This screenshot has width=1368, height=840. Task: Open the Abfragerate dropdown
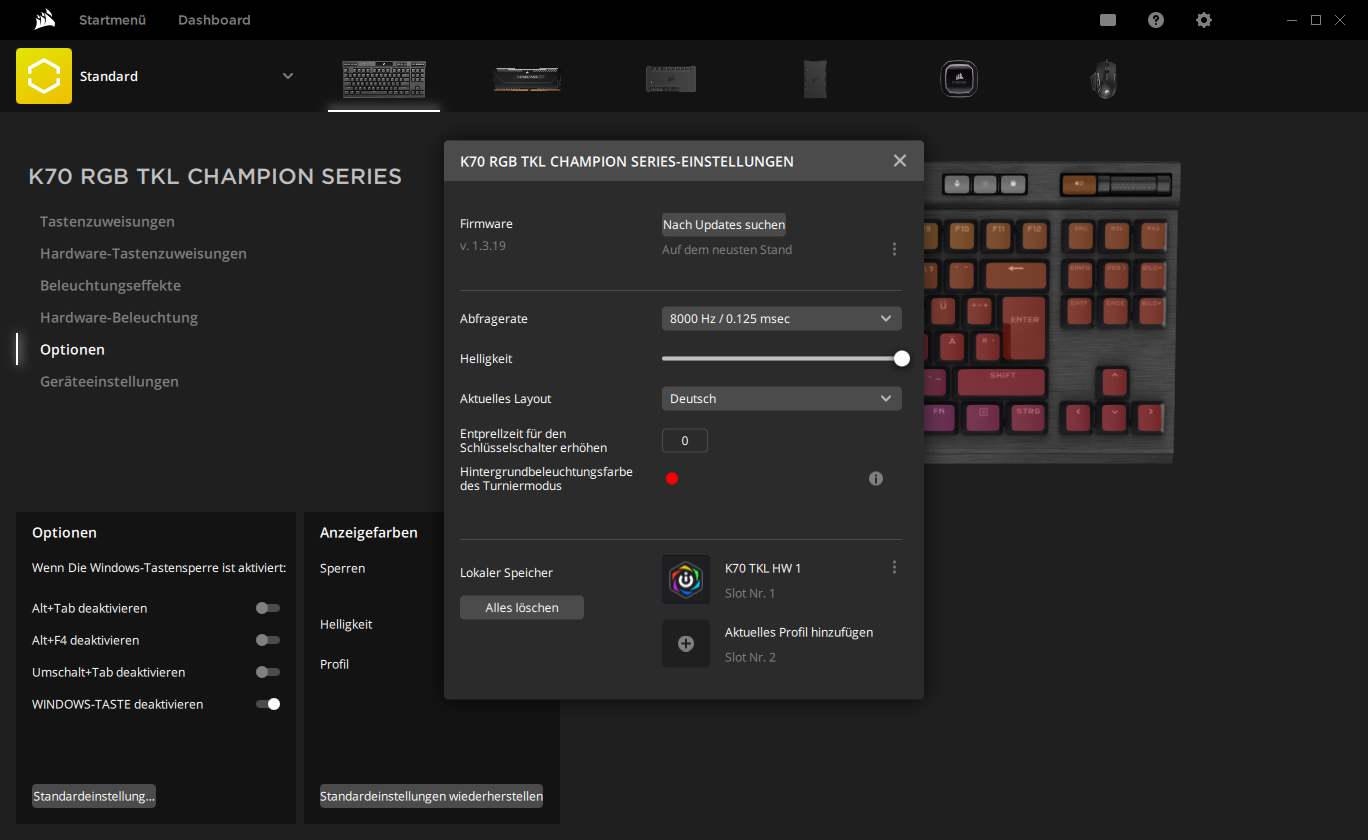point(781,319)
